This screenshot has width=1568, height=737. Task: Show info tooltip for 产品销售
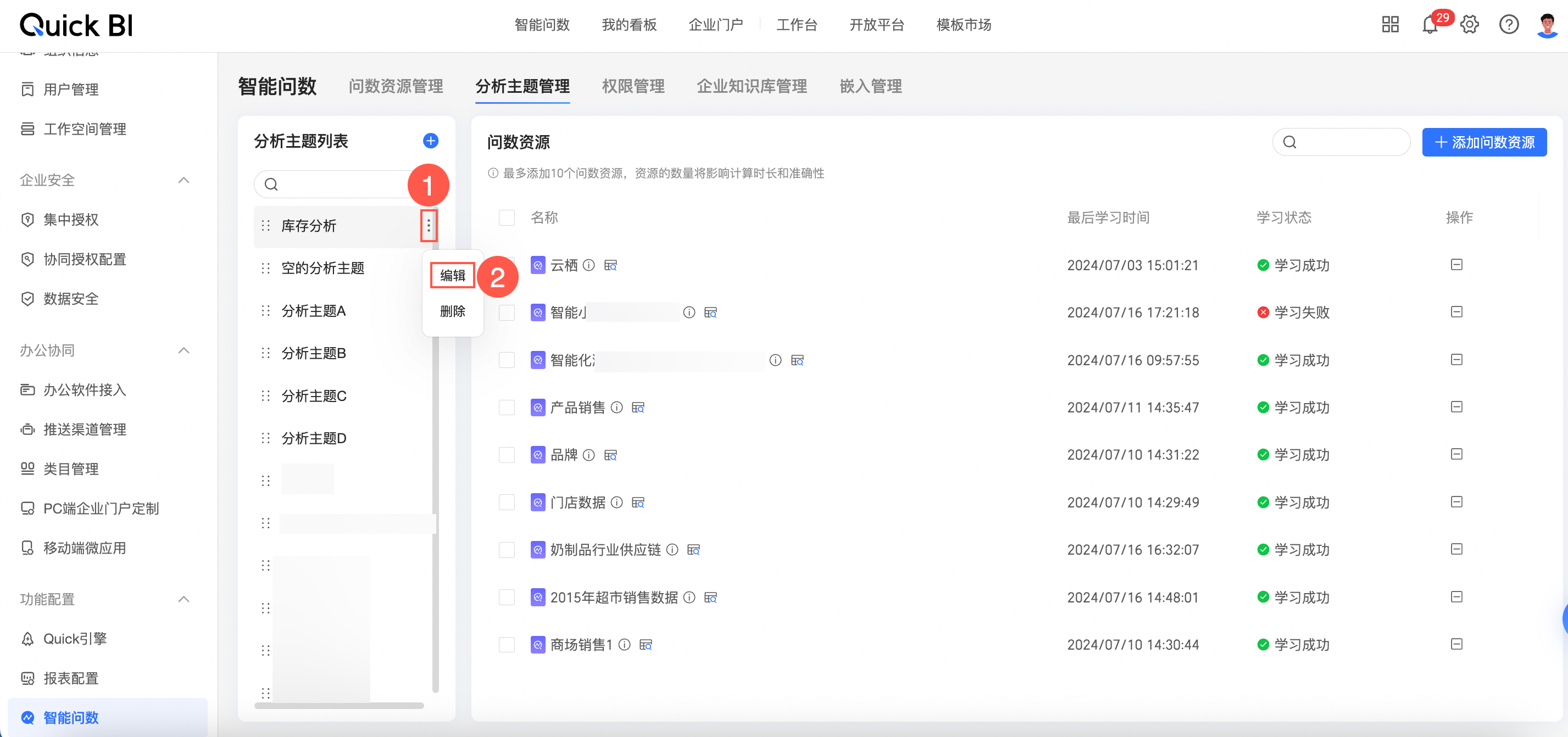pyautogui.click(x=616, y=407)
